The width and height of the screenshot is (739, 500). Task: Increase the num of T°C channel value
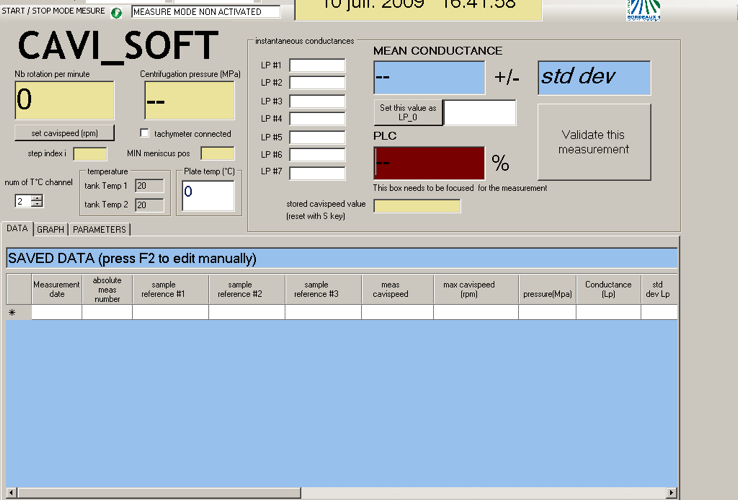point(37,198)
